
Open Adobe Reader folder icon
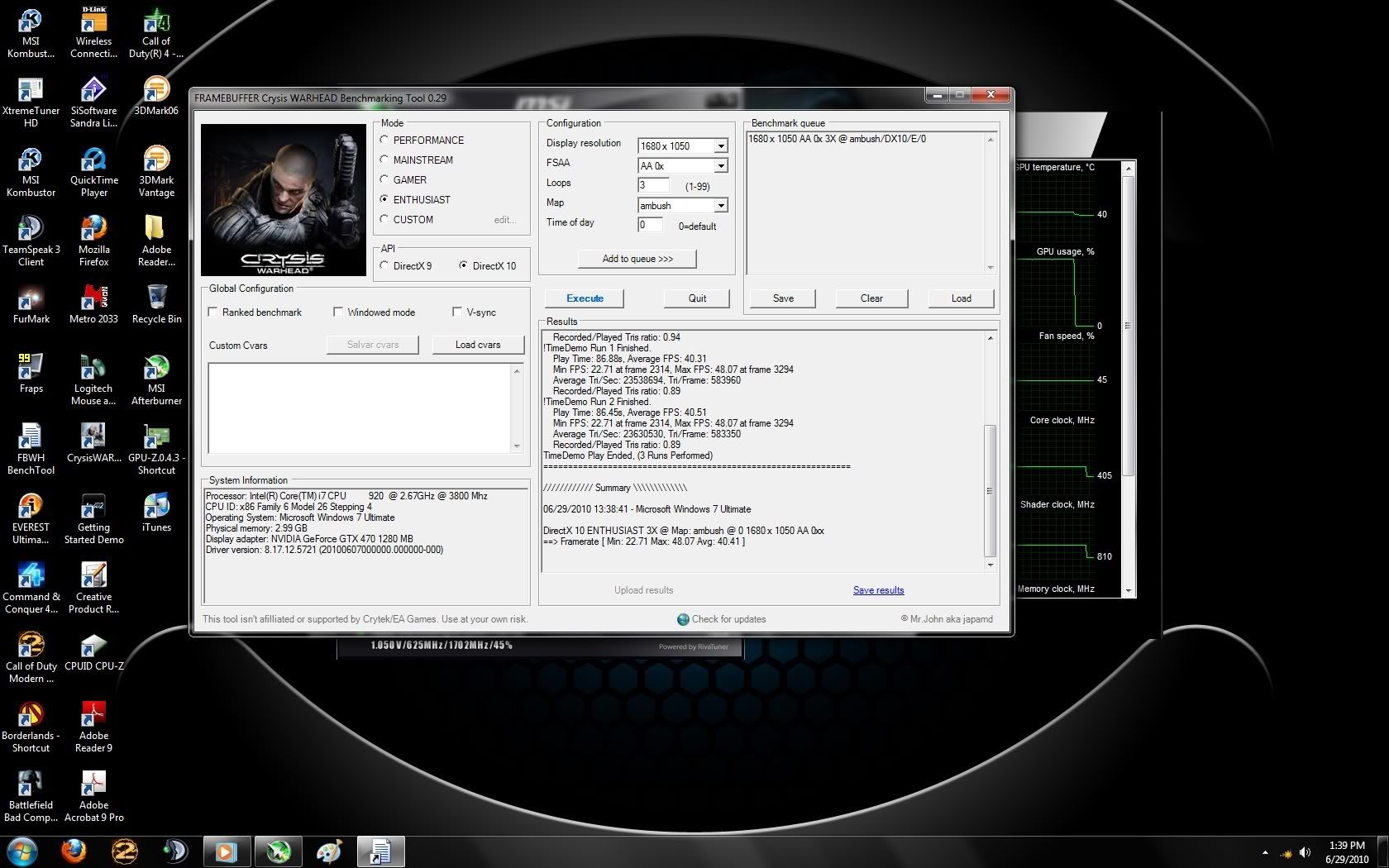[x=156, y=241]
